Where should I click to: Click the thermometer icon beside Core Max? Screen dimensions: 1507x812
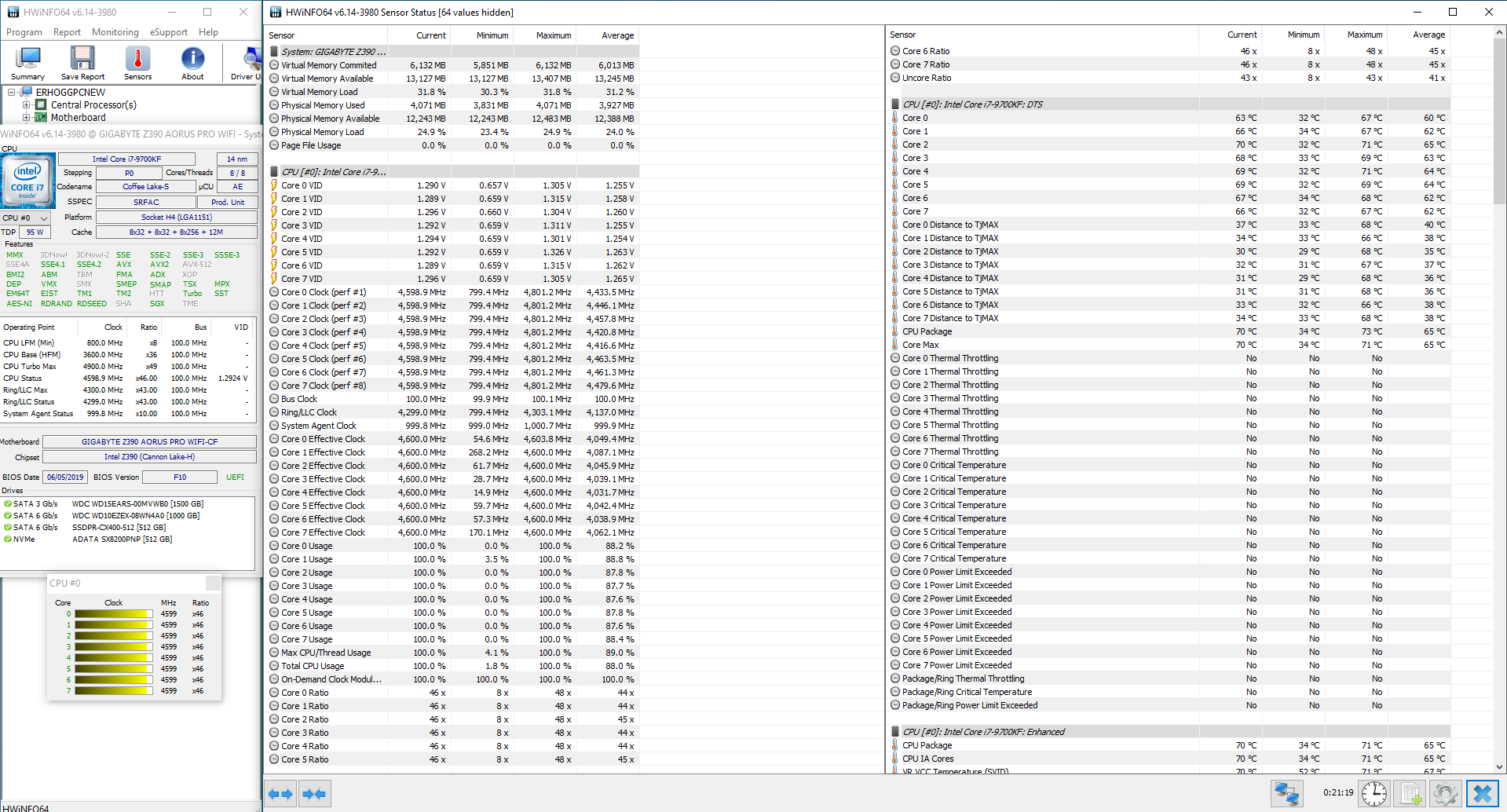tap(895, 345)
